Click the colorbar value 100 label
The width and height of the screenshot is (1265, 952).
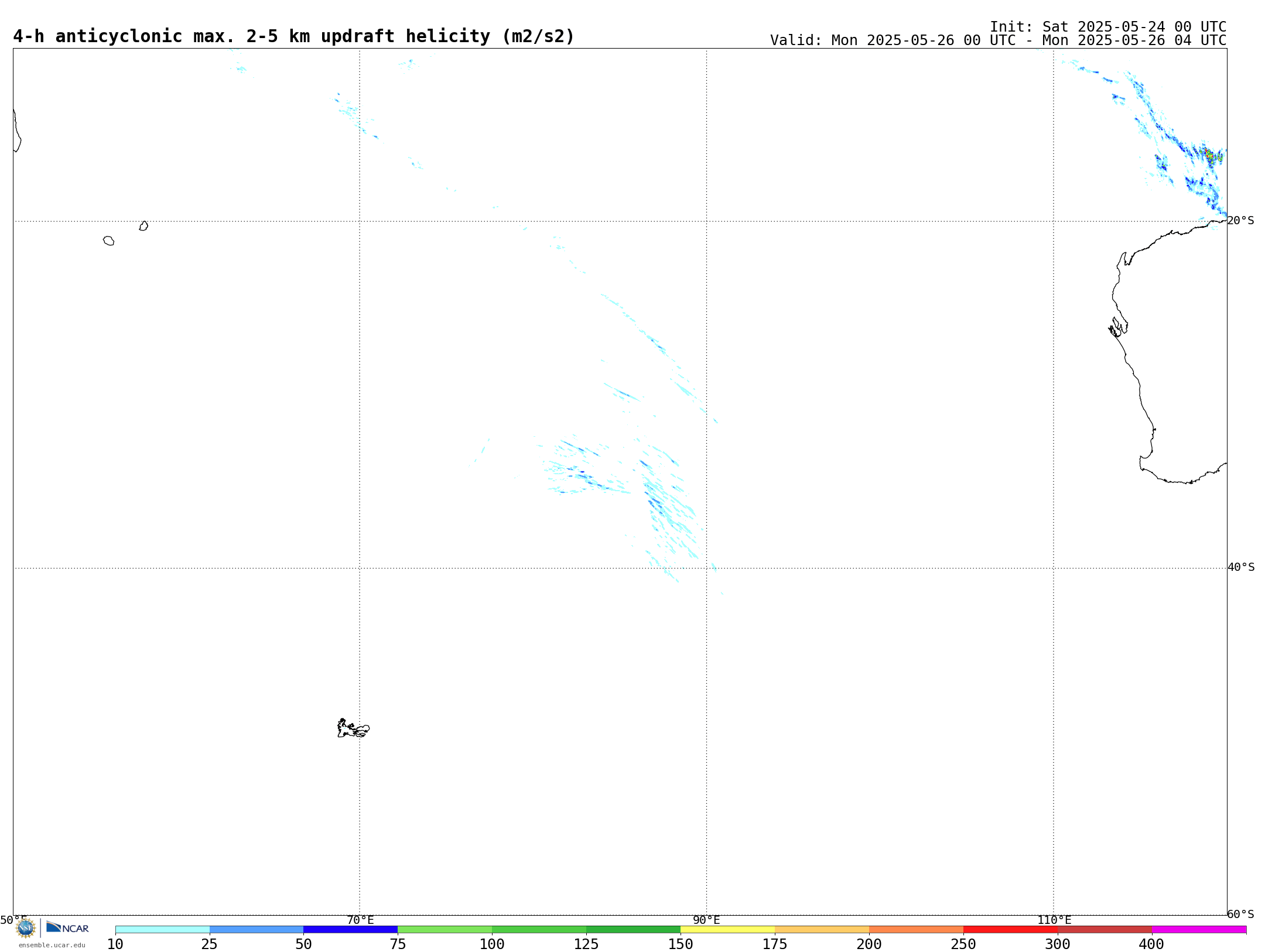tap(492, 944)
